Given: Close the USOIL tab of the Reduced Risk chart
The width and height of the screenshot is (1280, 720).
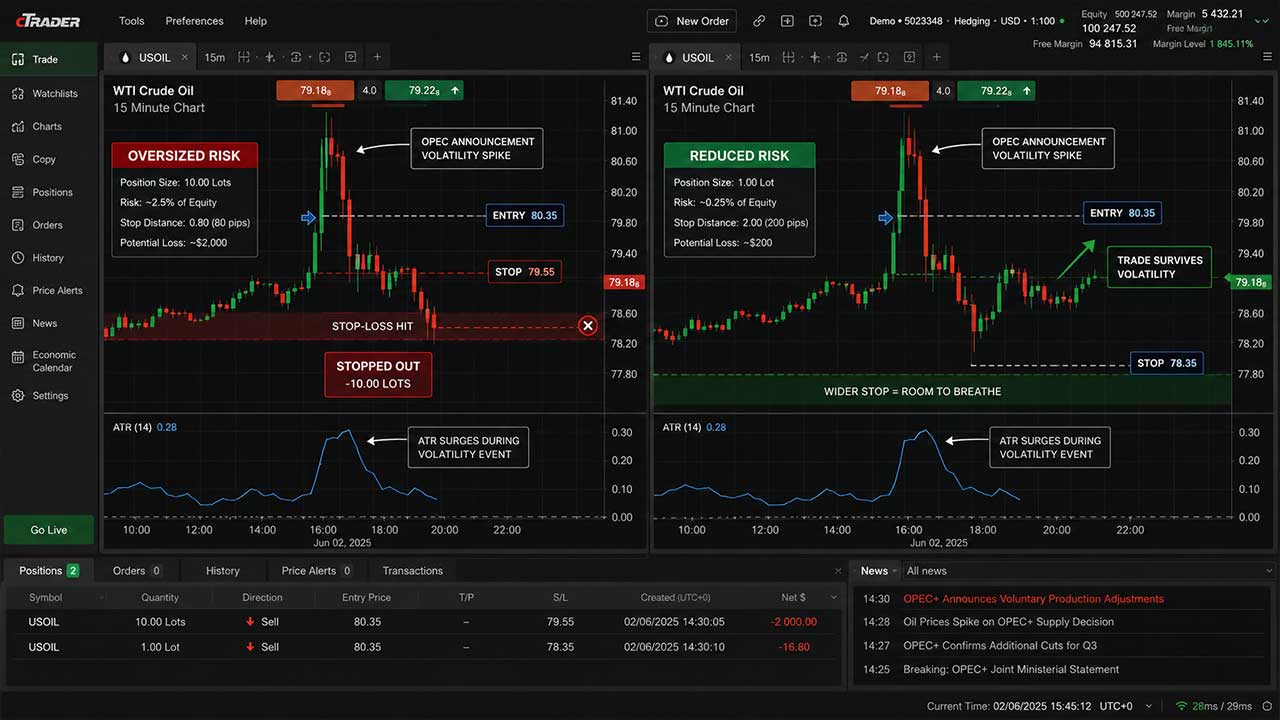Looking at the screenshot, I should 728,58.
